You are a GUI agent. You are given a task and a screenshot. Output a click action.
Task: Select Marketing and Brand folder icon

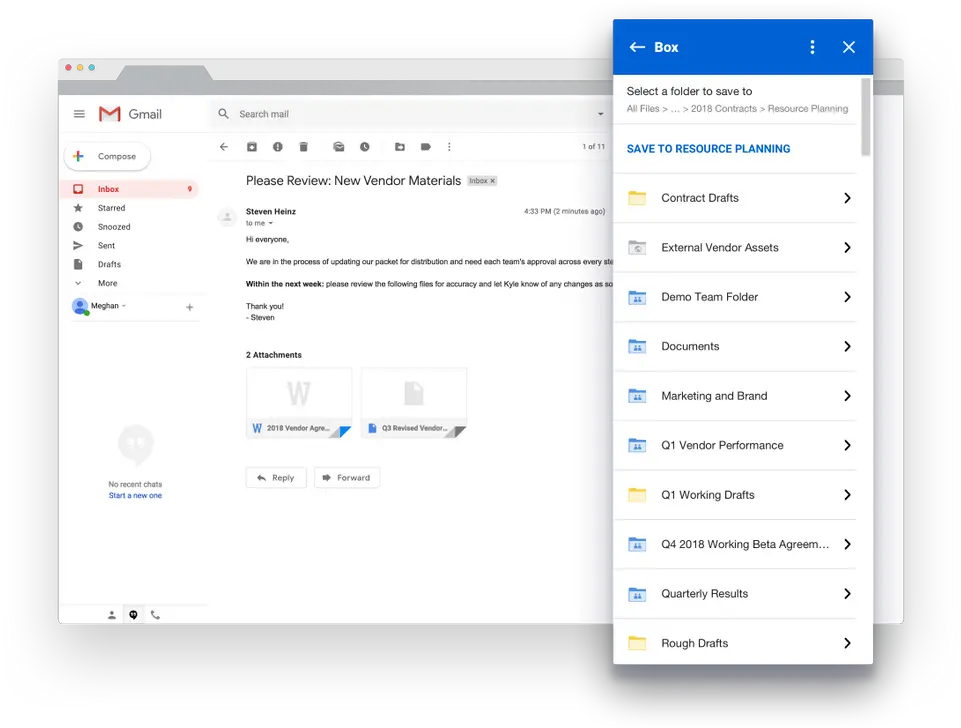637,396
